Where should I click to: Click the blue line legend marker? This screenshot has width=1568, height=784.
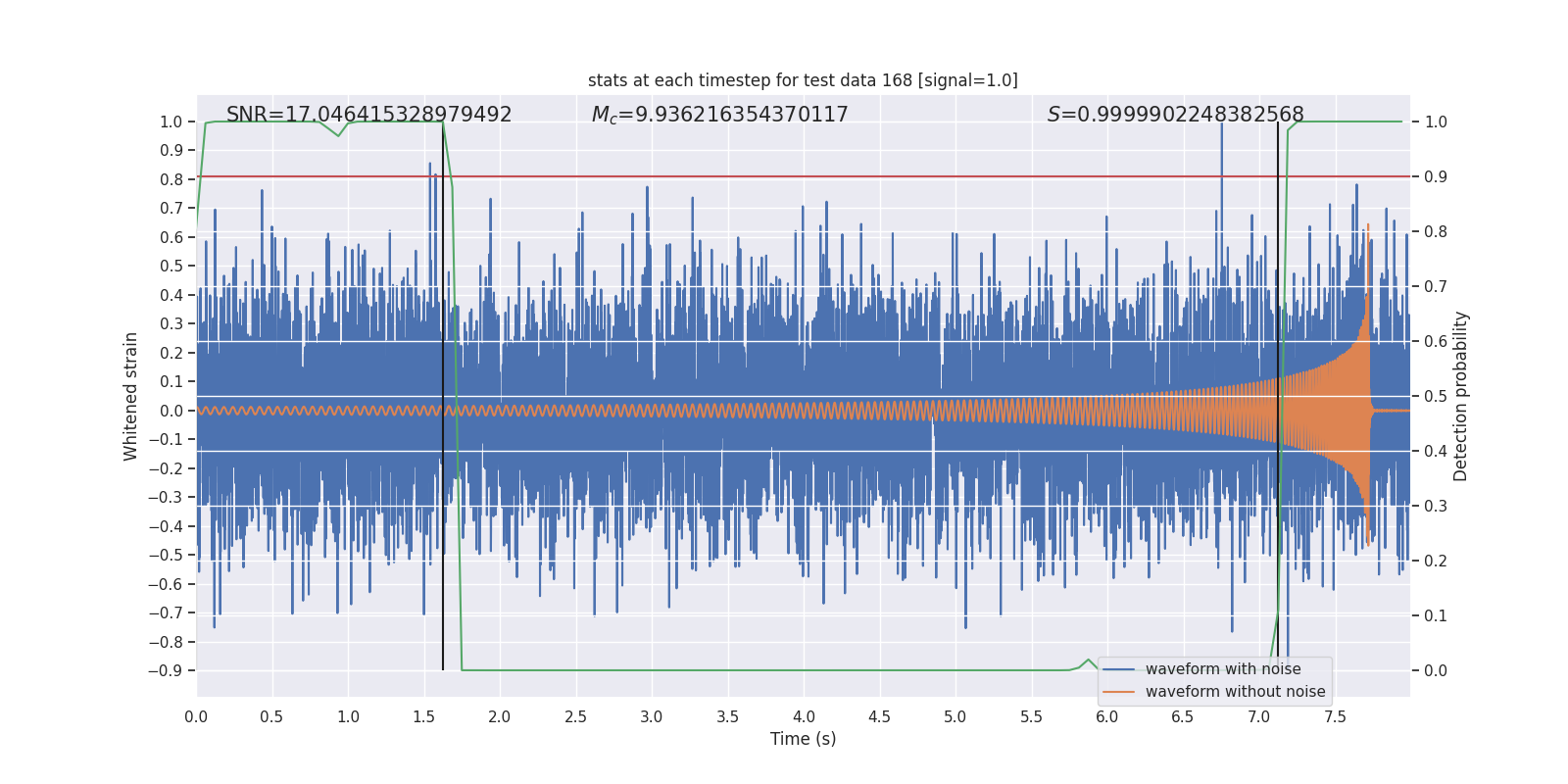[x=1118, y=669]
